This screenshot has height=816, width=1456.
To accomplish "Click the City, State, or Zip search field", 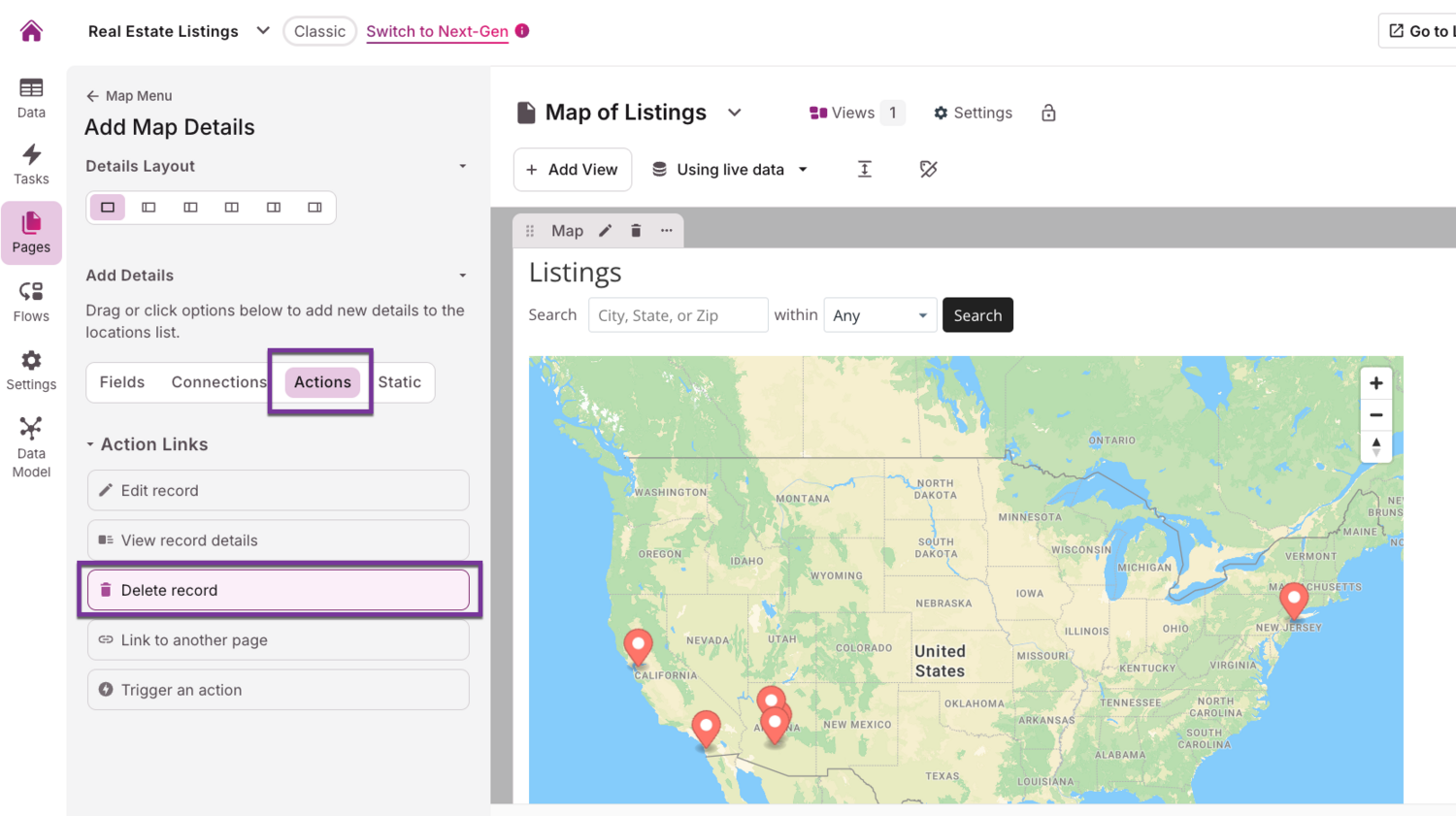I will (x=678, y=315).
